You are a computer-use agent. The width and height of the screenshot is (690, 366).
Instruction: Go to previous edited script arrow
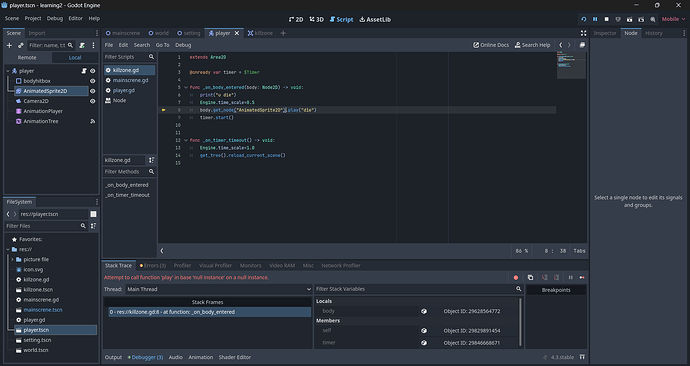tap(561, 45)
